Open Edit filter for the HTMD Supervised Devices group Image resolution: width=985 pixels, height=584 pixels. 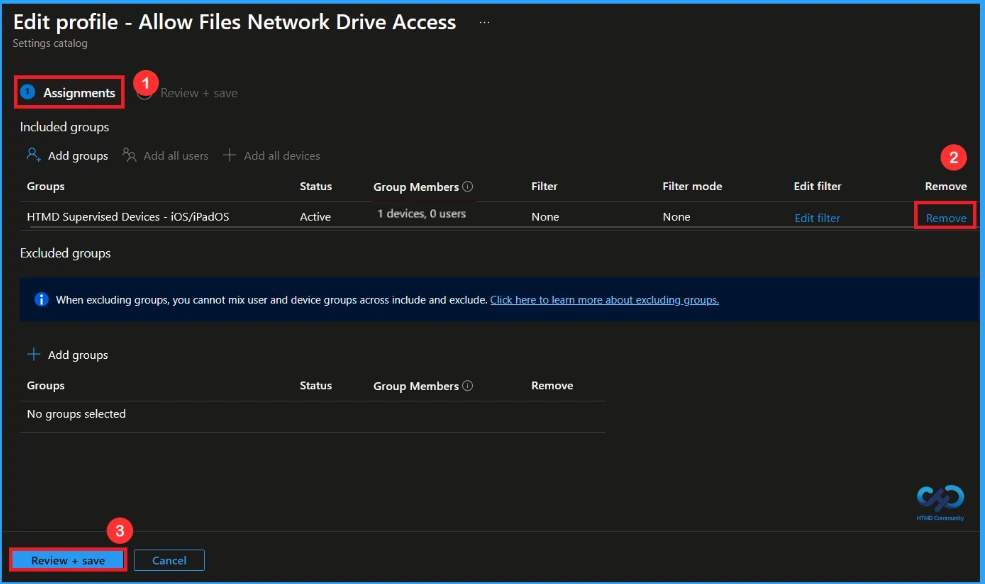click(817, 216)
